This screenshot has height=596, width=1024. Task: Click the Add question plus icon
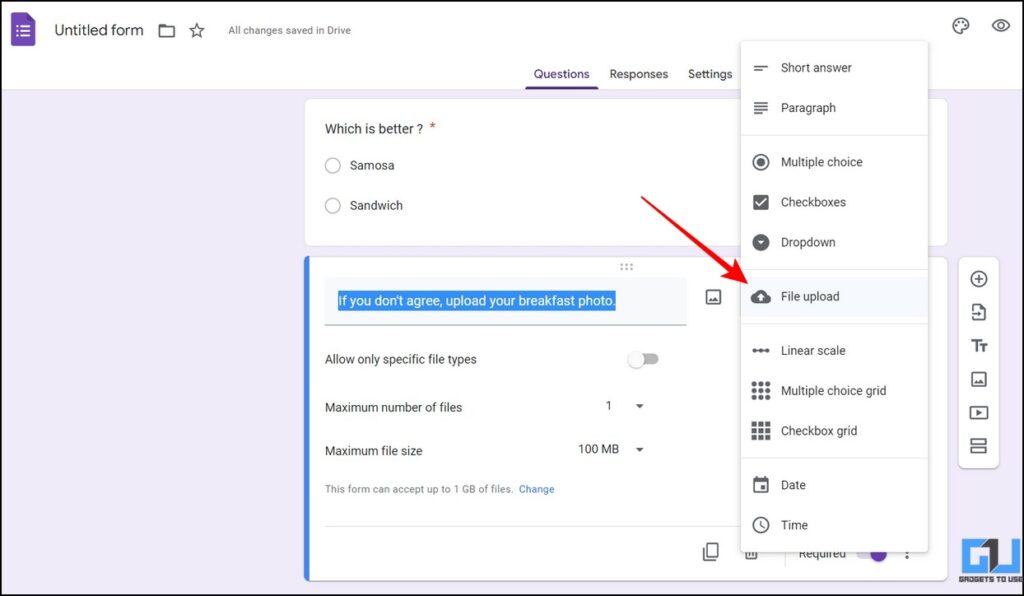(x=978, y=279)
